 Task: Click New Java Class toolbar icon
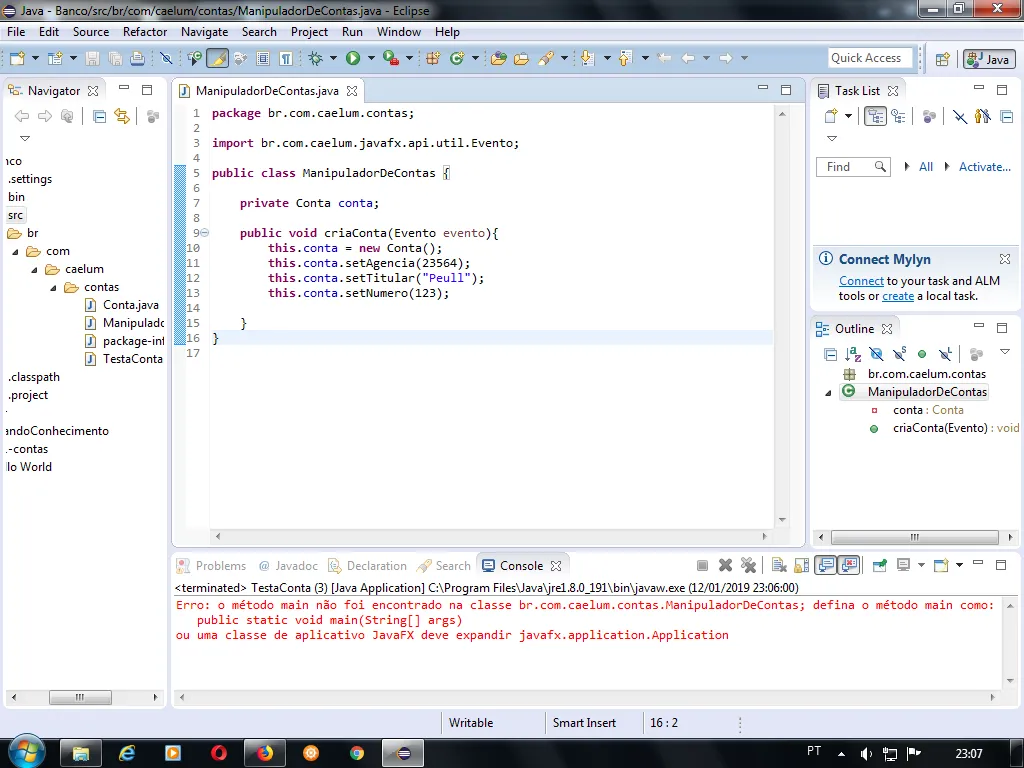coord(457,59)
